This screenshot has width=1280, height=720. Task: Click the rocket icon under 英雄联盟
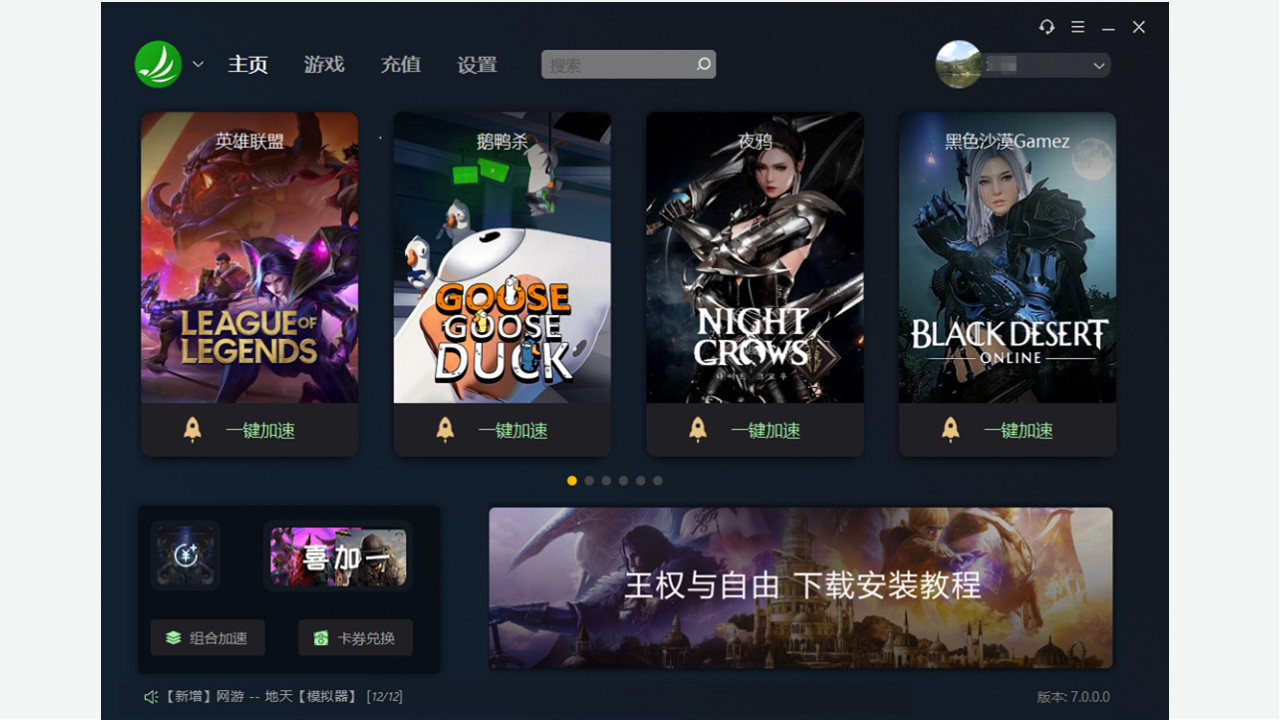click(x=193, y=430)
